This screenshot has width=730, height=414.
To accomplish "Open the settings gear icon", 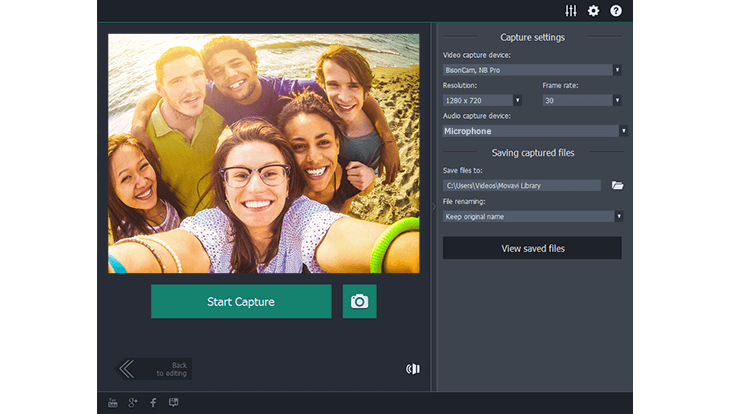I will [593, 11].
